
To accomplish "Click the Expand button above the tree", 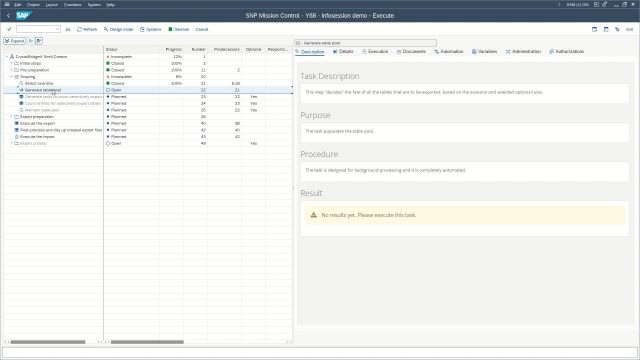I will pos(15,41).
